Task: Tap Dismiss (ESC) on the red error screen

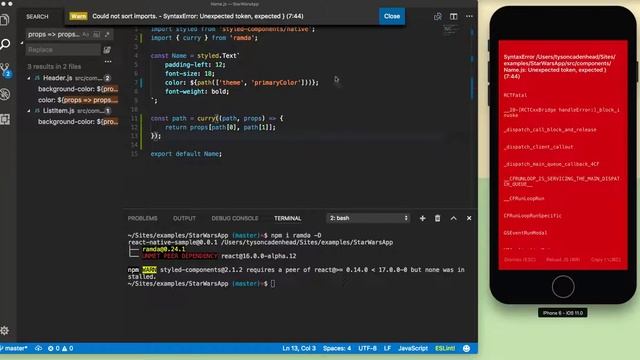Action: click(520, 260)
